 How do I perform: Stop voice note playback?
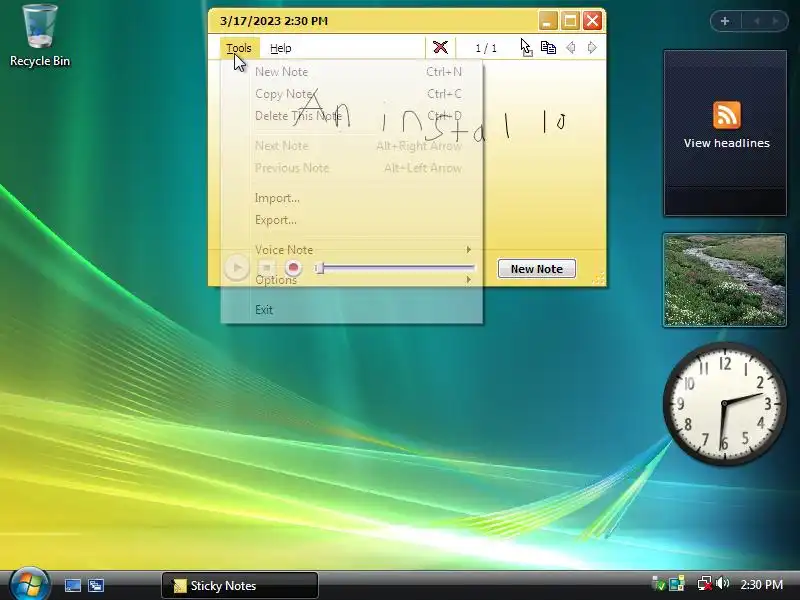click(266, 268)
